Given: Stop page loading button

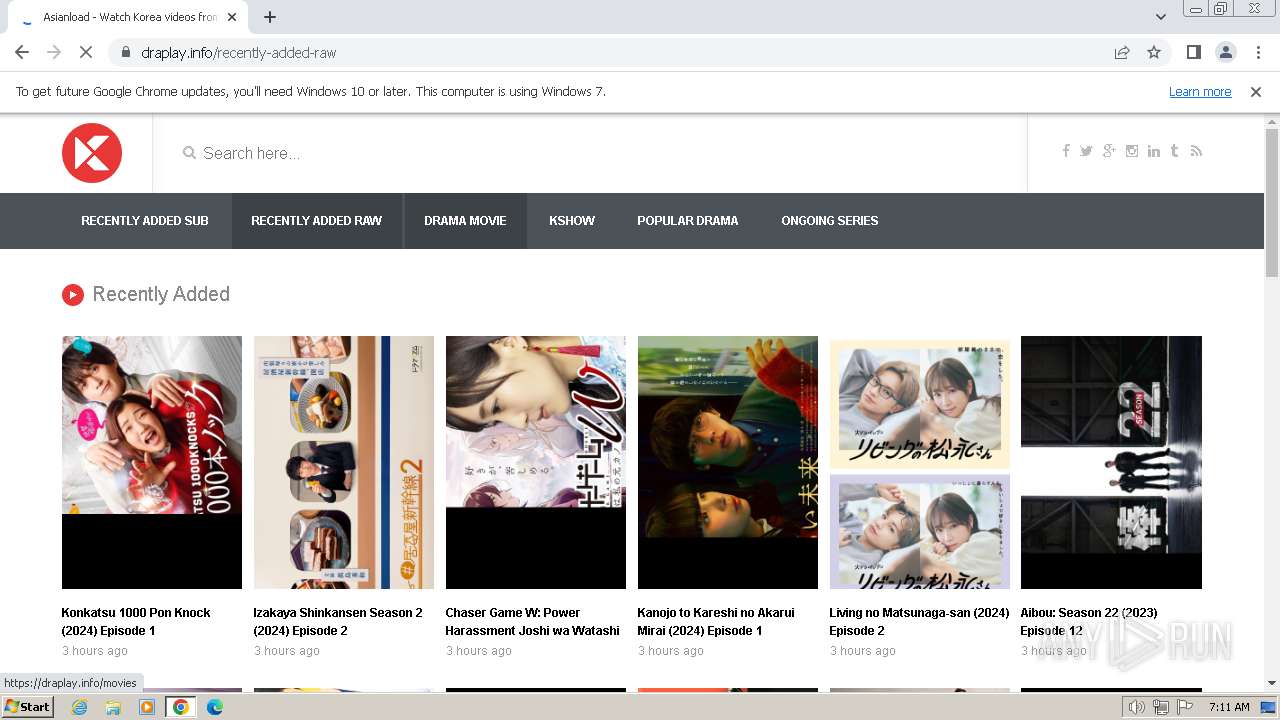Looking at the screenshot, I should pyautogui.click(x=86, y=52).
